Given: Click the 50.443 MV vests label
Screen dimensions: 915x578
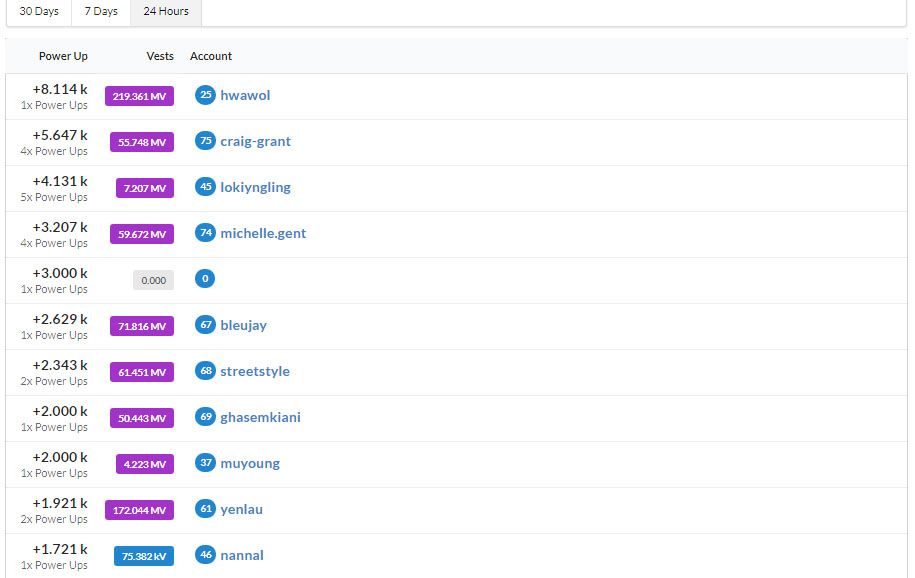Looking at the screenshot, I should click(x=142, y=418).
